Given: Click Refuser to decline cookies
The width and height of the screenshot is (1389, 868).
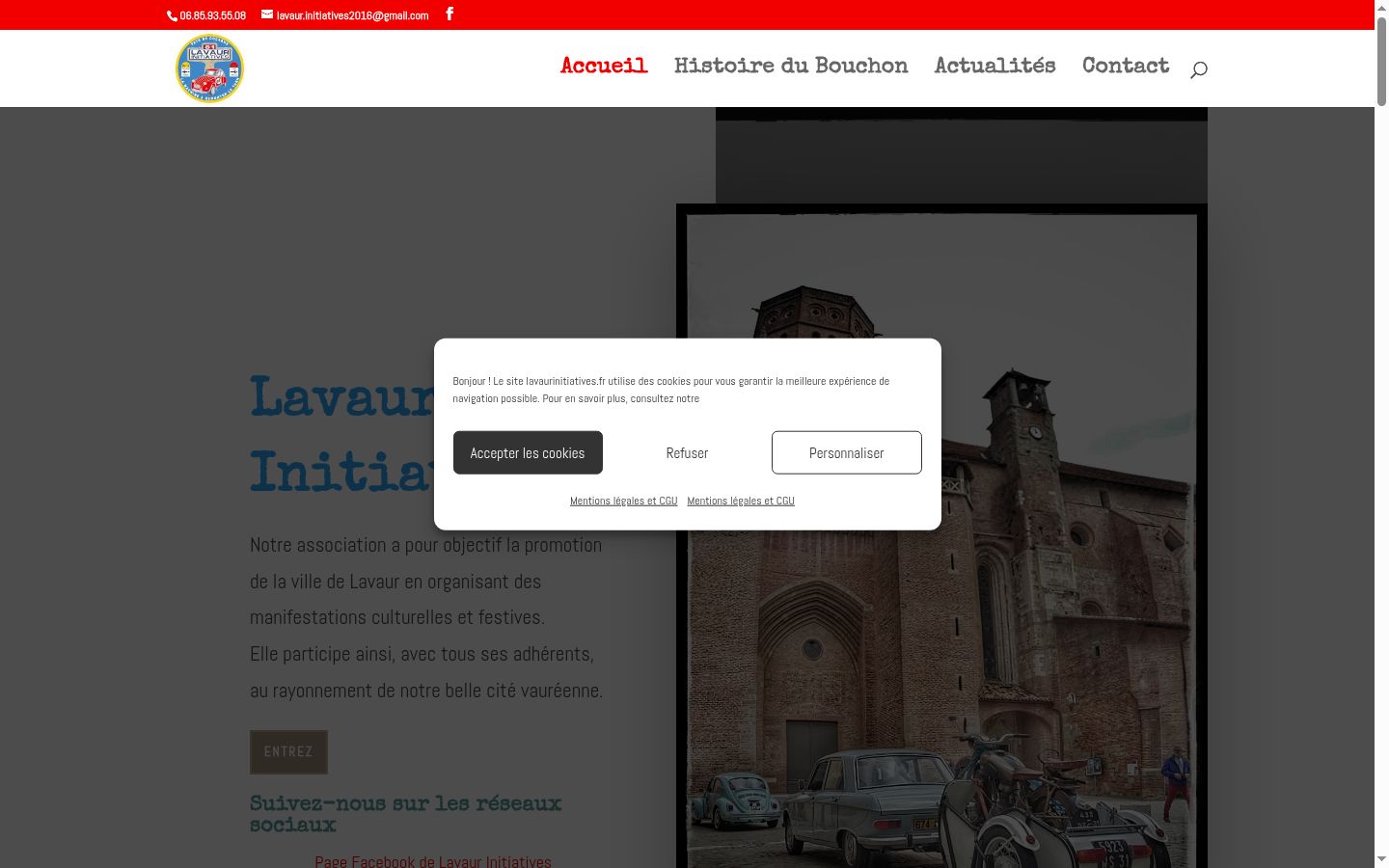Looking at the screenshot, I should [687, 452].
